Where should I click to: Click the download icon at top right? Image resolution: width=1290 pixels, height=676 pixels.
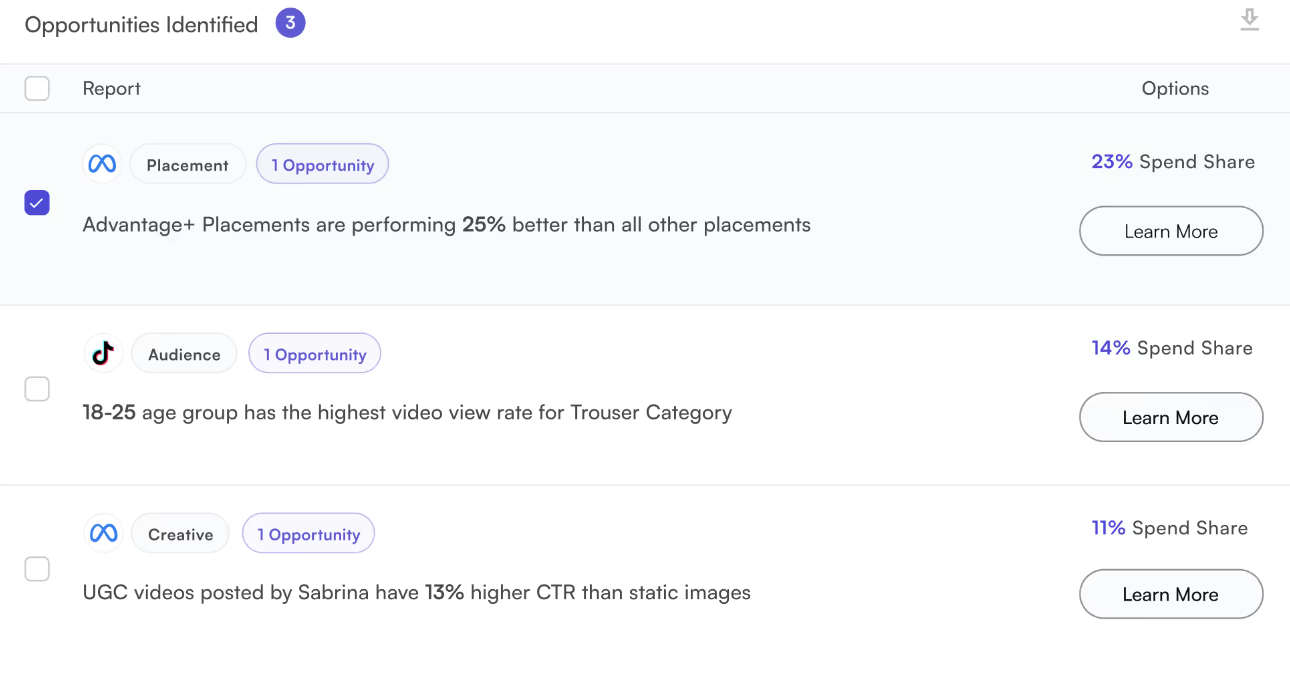pos(1249,20)
